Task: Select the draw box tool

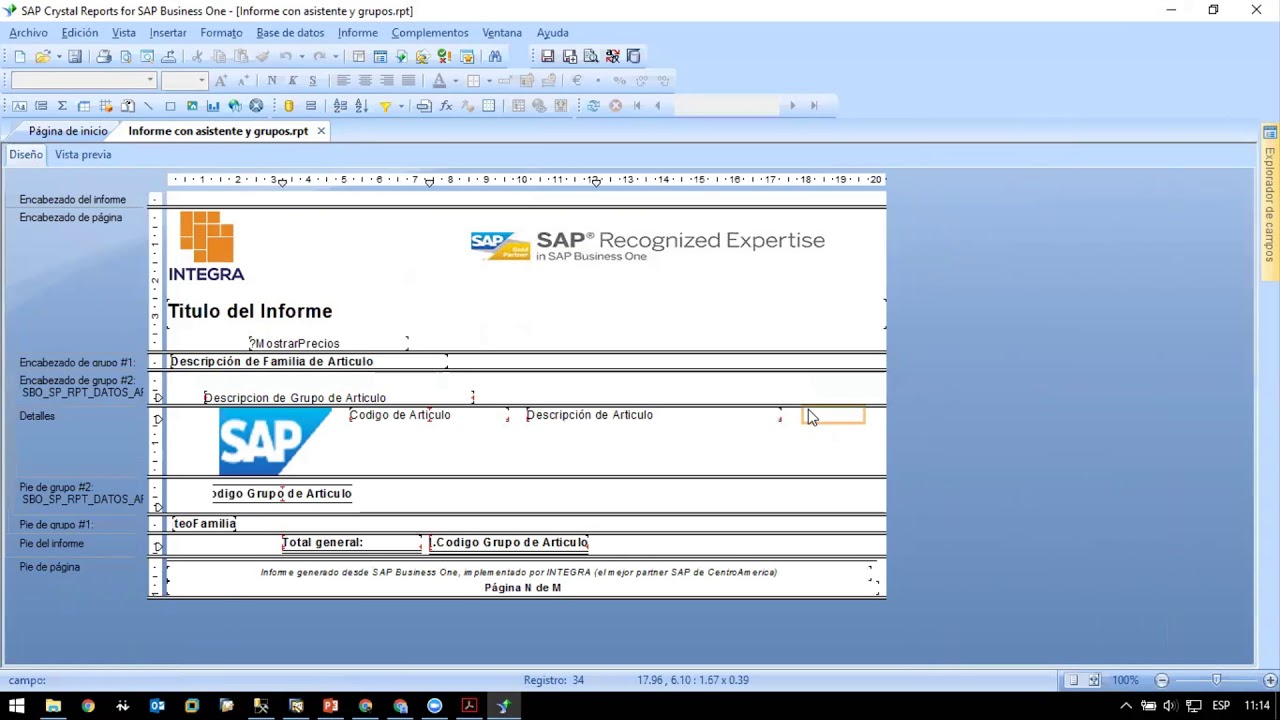Action: pos(170,106)
